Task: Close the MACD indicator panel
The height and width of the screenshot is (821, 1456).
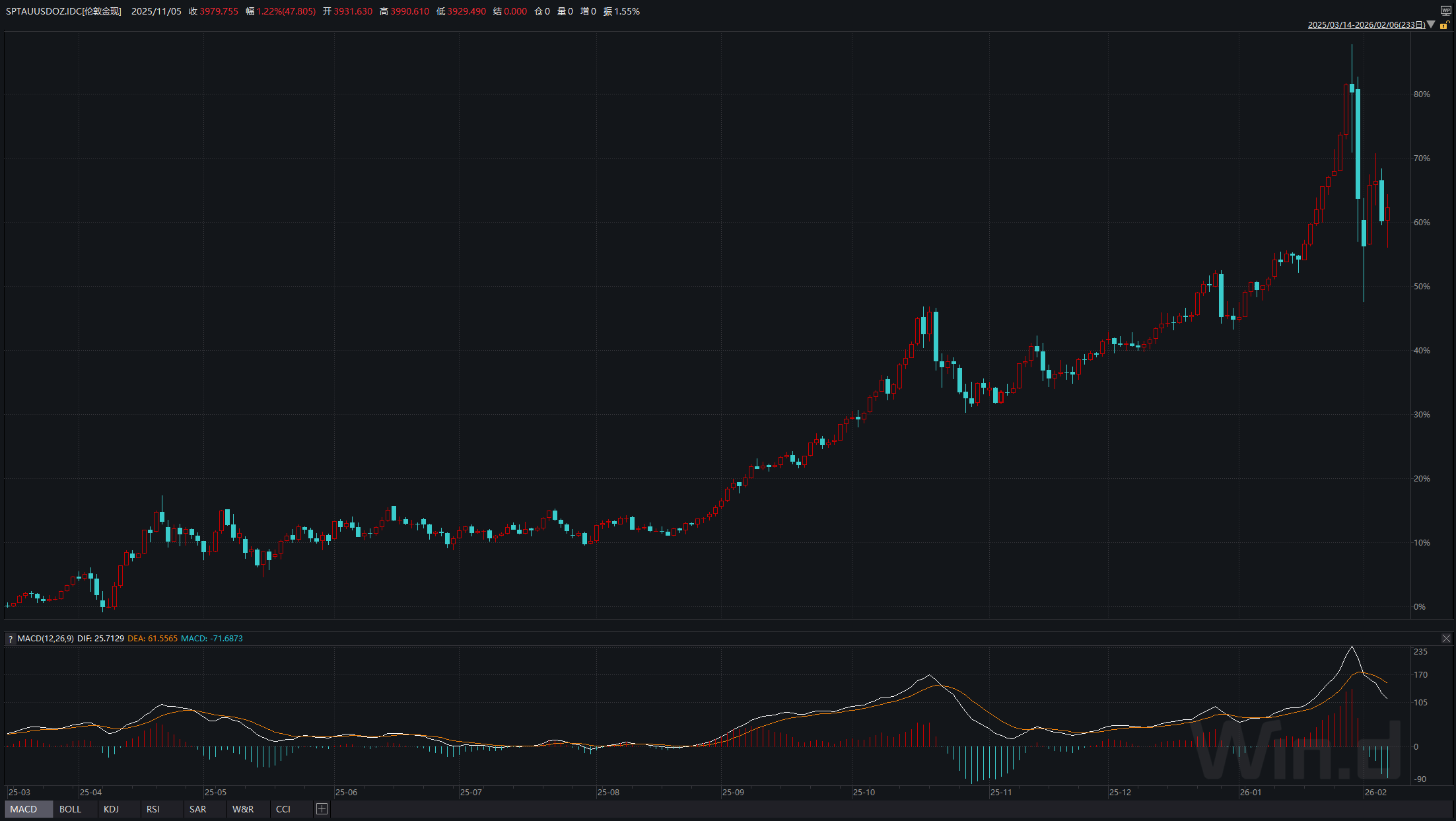Action: pos(1446,638)
